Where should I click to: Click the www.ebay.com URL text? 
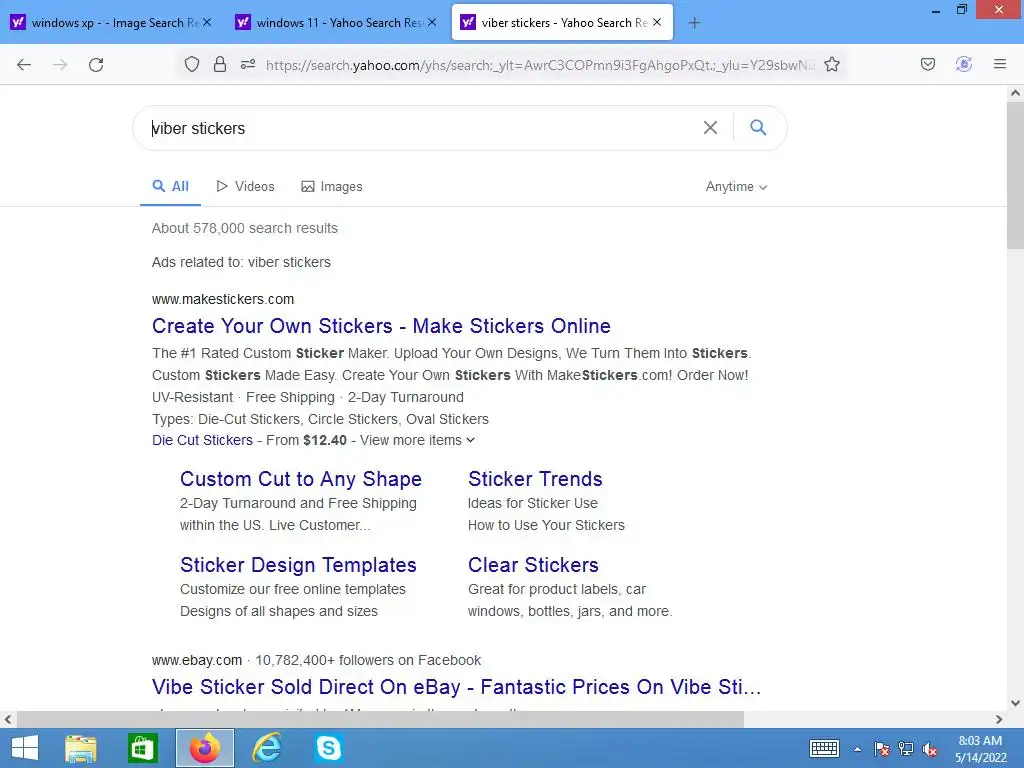pos(197,660)
